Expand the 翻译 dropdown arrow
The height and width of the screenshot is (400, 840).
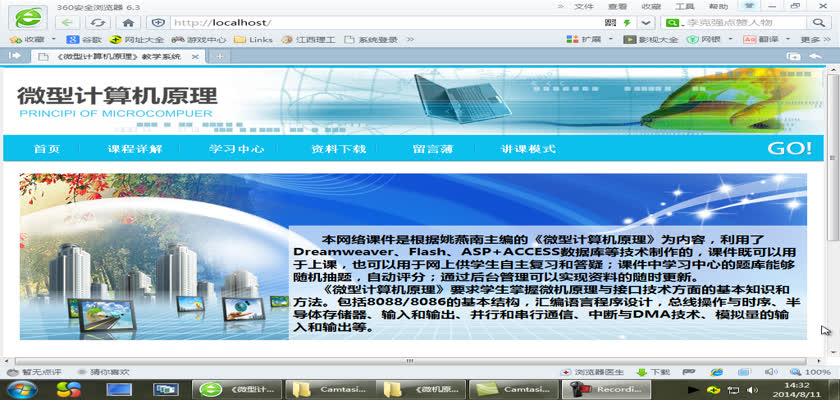[x=788, y=40]
